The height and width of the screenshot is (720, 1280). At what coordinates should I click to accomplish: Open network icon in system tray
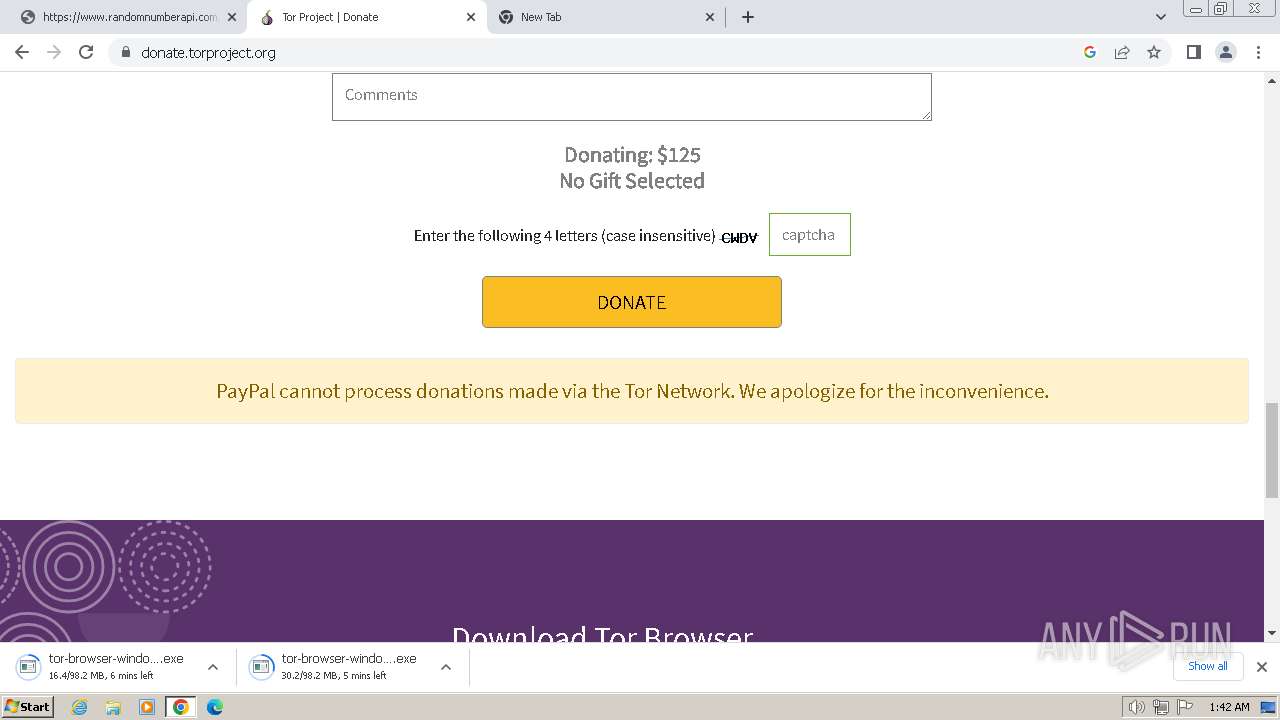tap(1160, 707)
